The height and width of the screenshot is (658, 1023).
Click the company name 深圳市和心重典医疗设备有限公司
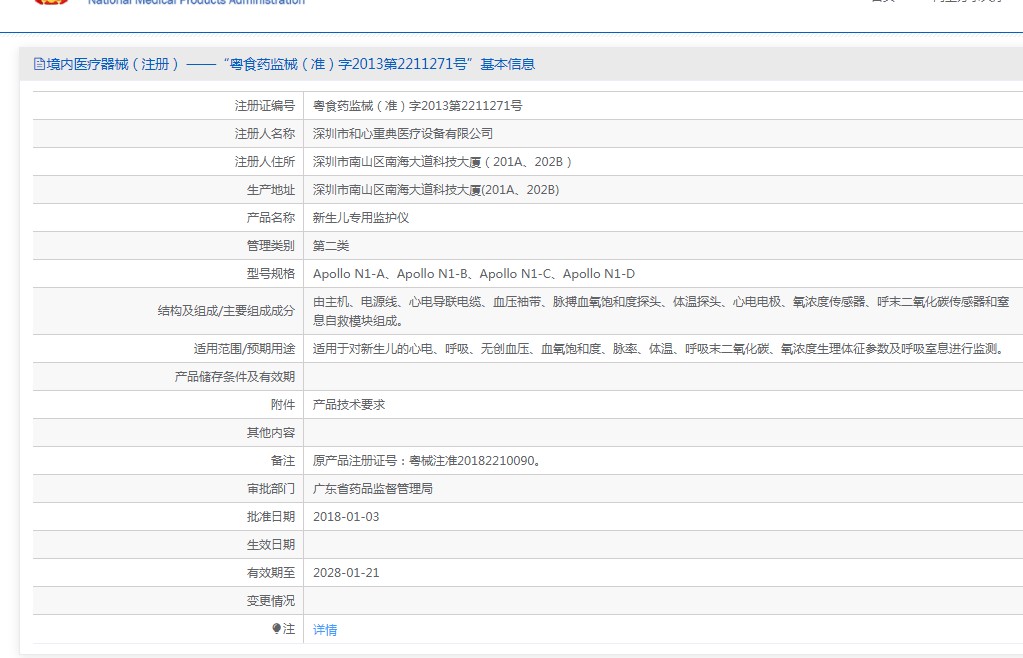click(x=403, y=134)
